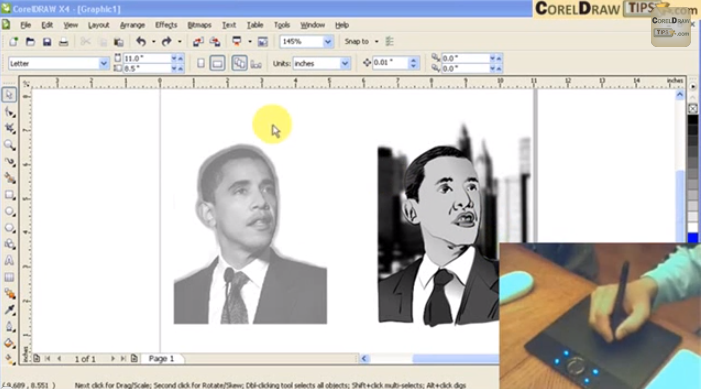
Task: Open the Window menu
Action: tap(312, 25)
